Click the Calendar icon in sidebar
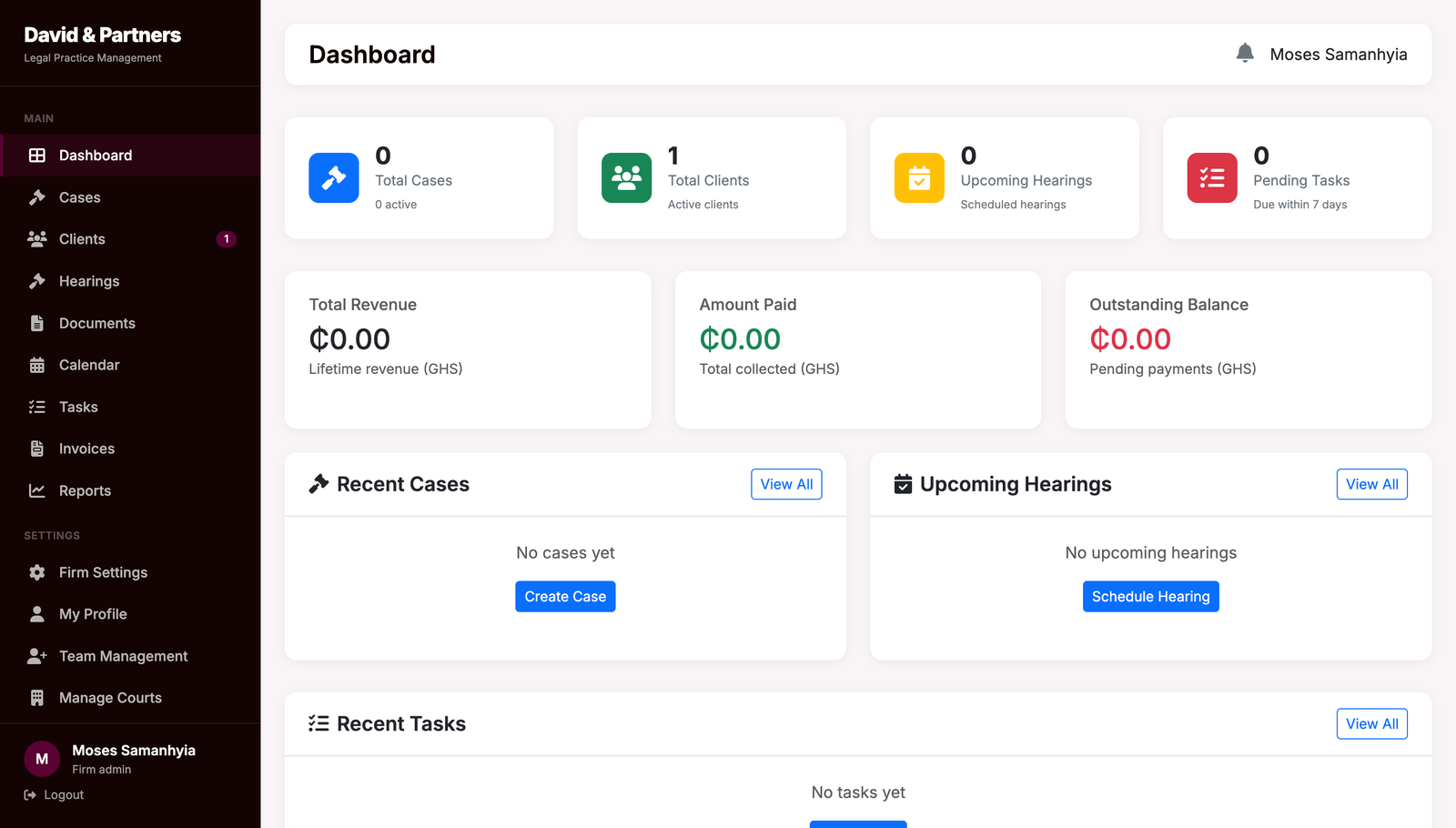 tap(37, 365)
